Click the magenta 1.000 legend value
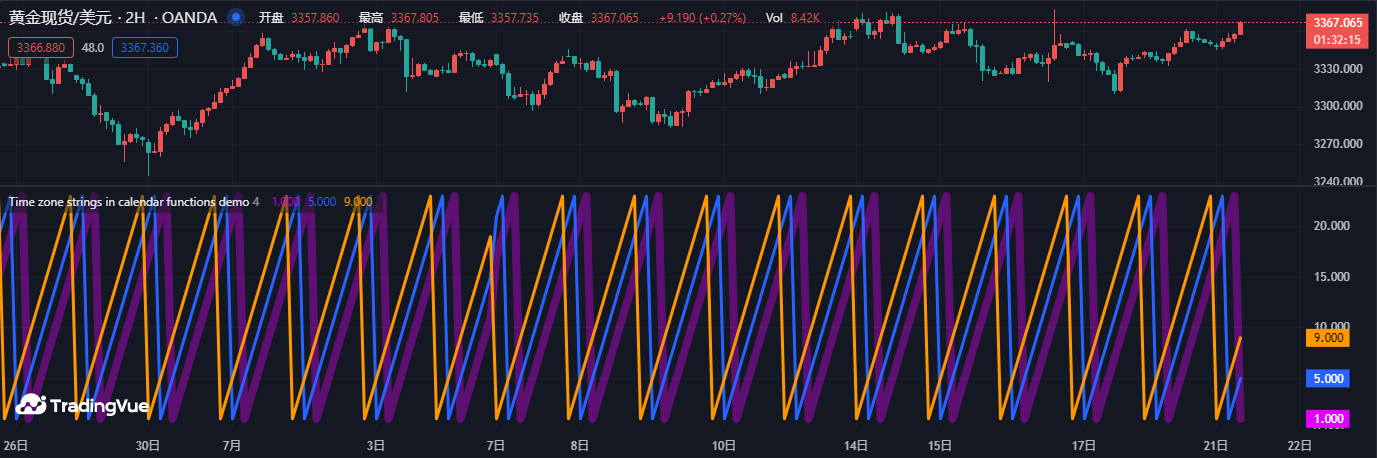 [285, 201]
